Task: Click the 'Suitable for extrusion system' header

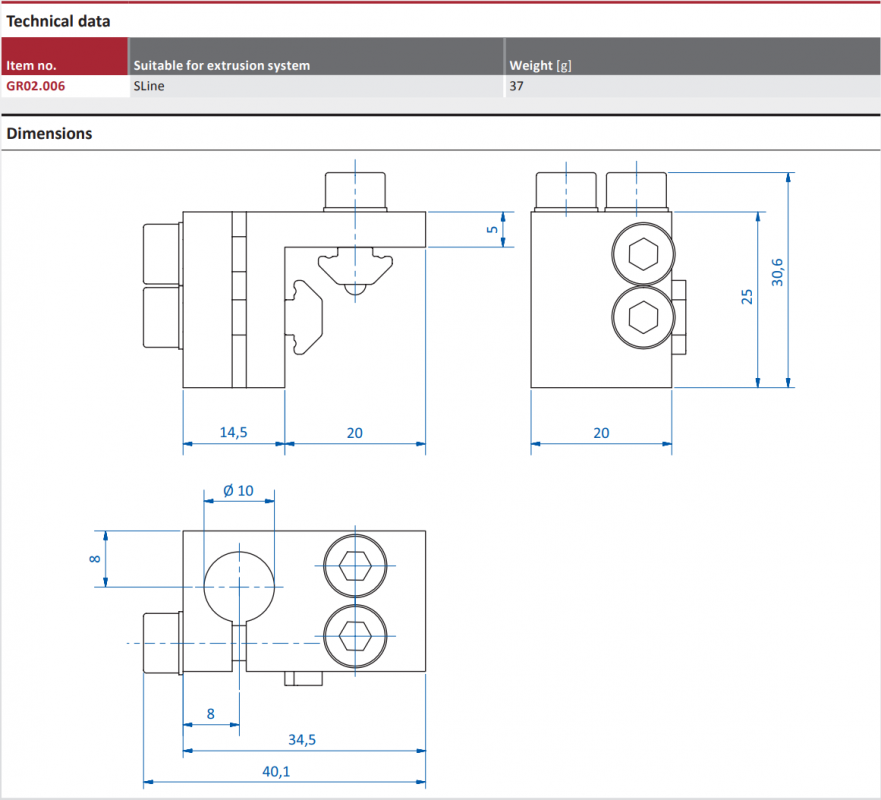Action: pos(316,56)
